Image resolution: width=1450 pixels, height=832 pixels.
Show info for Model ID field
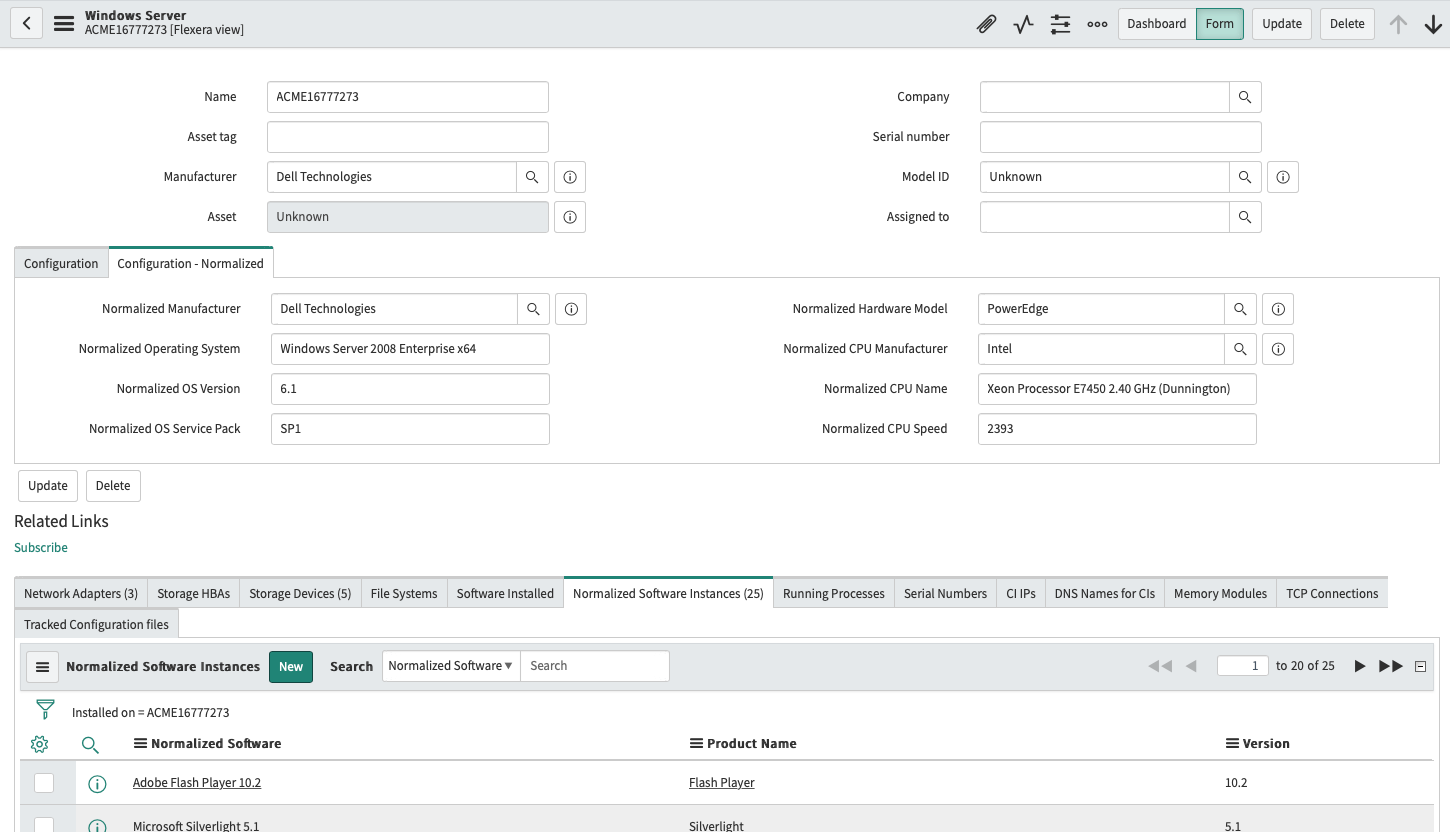(x=1282, y=177)
